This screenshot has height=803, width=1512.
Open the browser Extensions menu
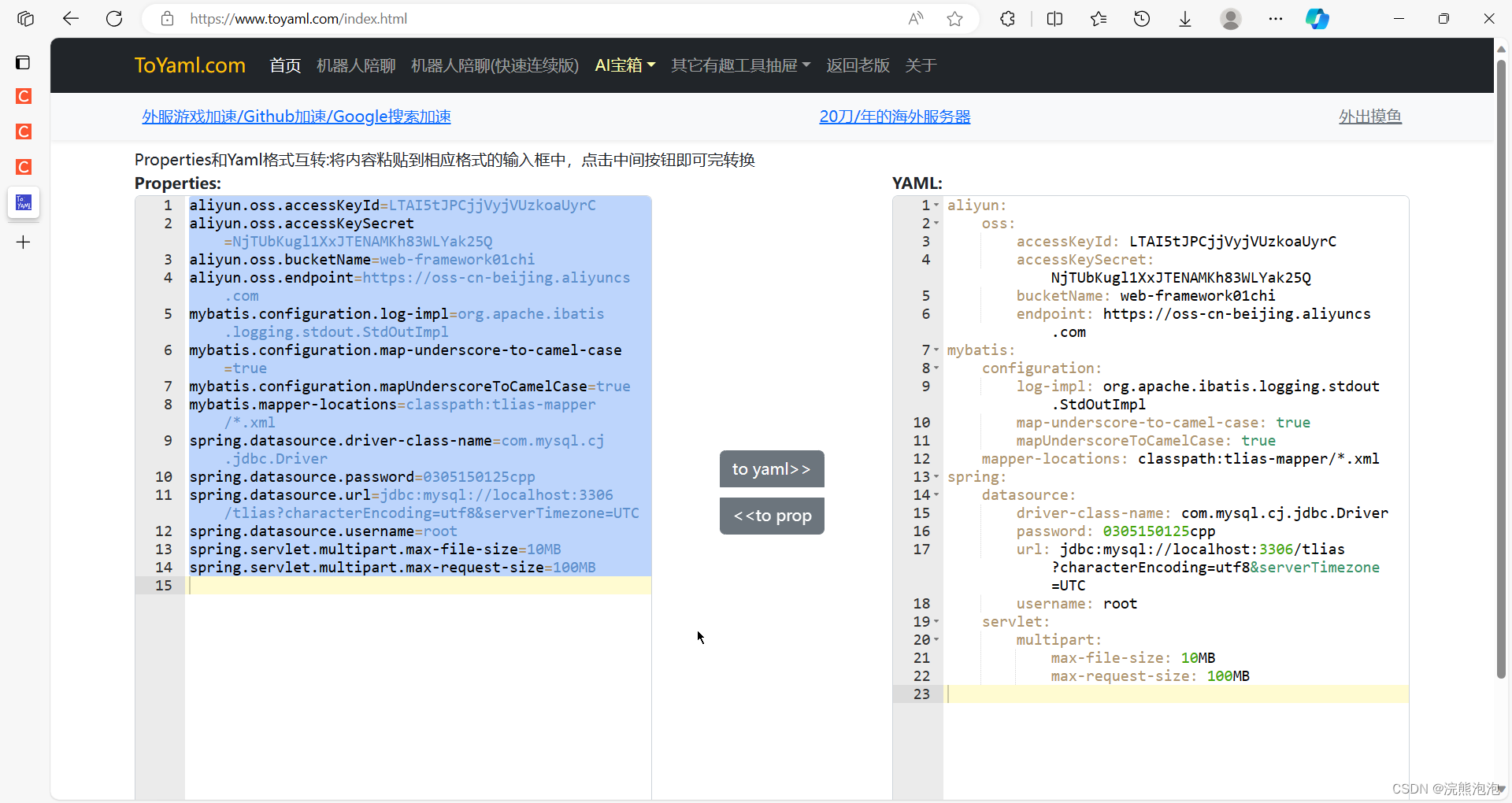(x=1008, y=18)
